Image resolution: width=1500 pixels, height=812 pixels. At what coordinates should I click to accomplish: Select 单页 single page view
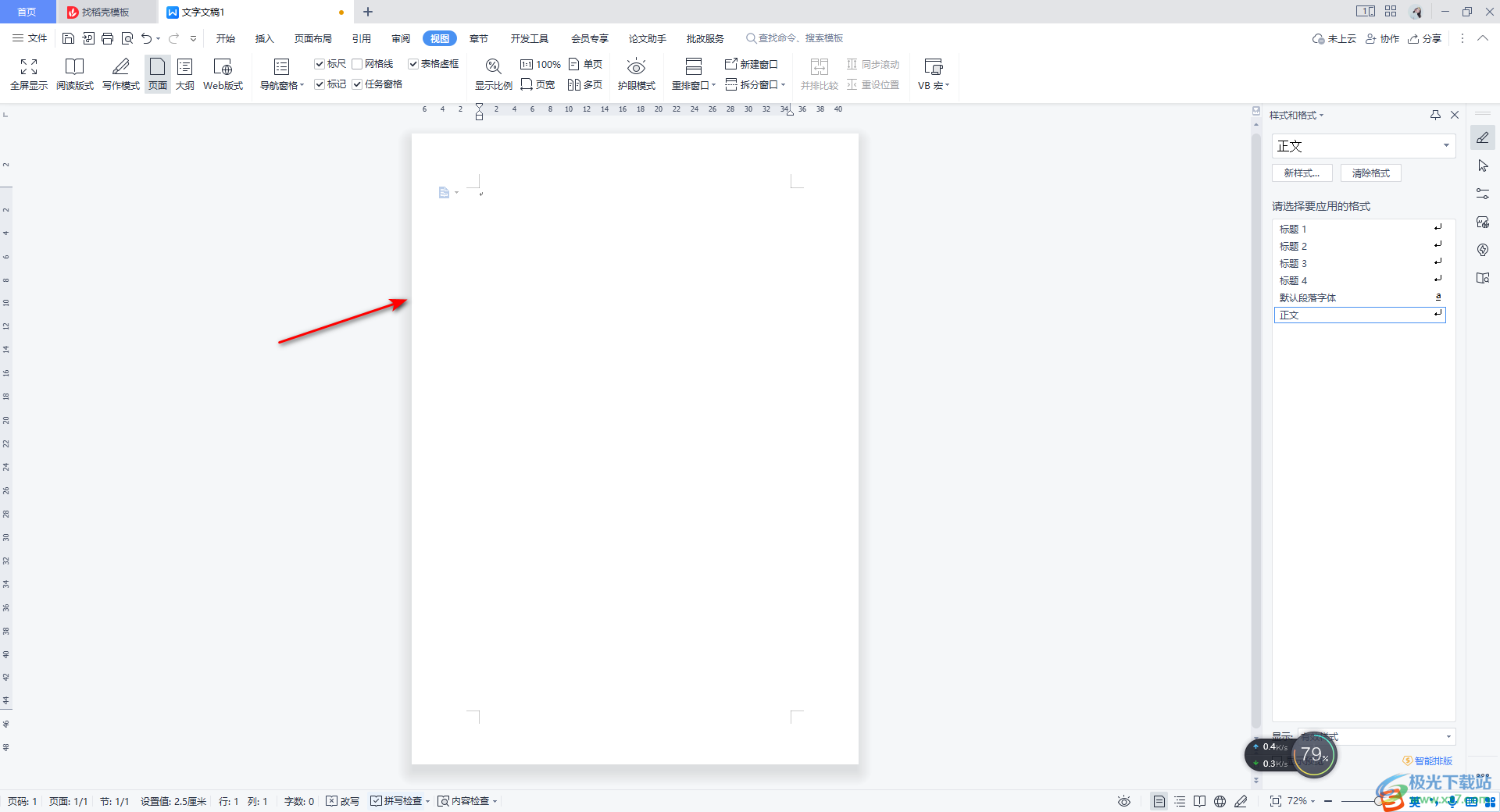click(x=586, y=65)
